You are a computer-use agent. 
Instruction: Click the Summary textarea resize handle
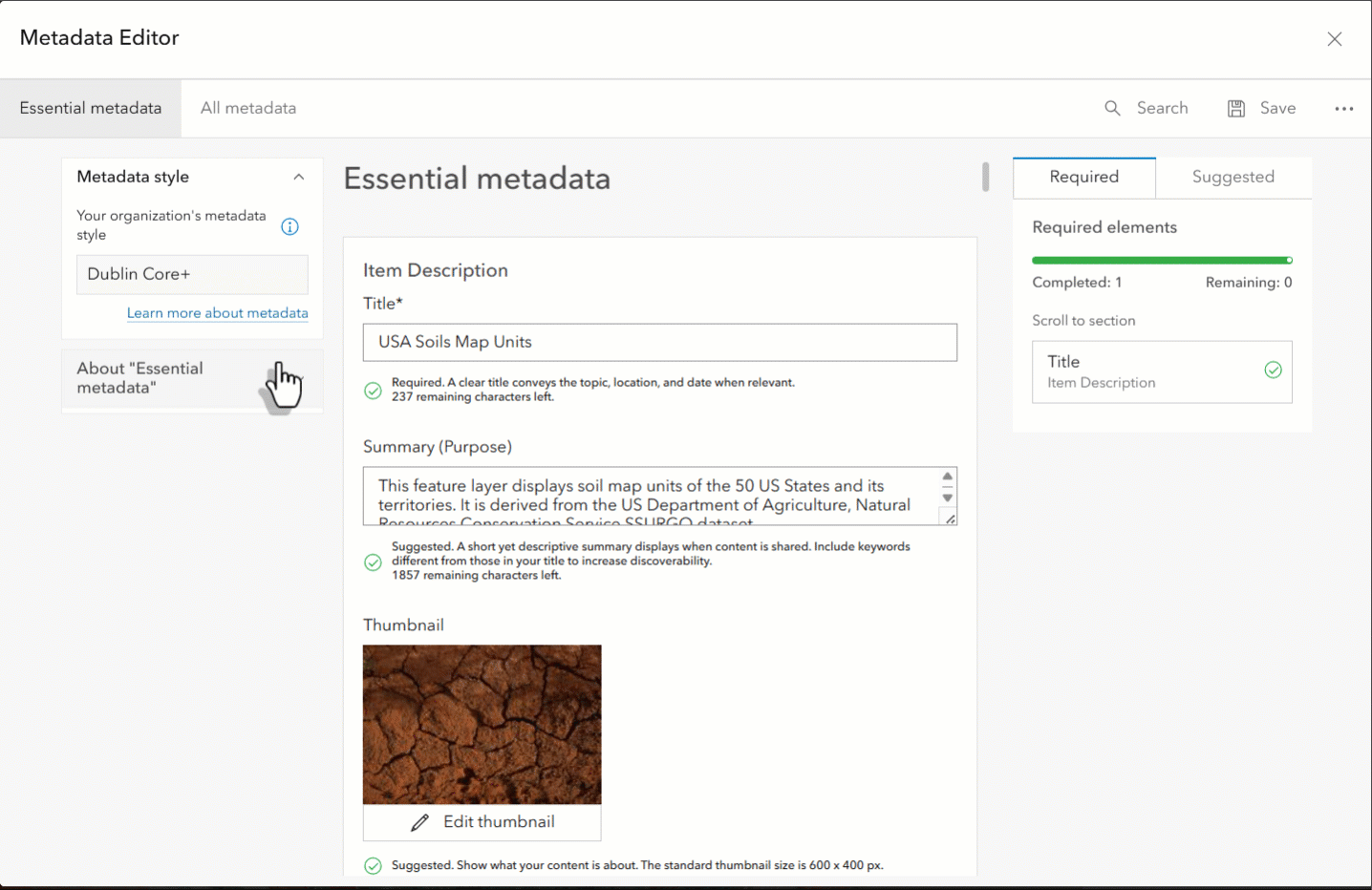(x=950, y=519)
